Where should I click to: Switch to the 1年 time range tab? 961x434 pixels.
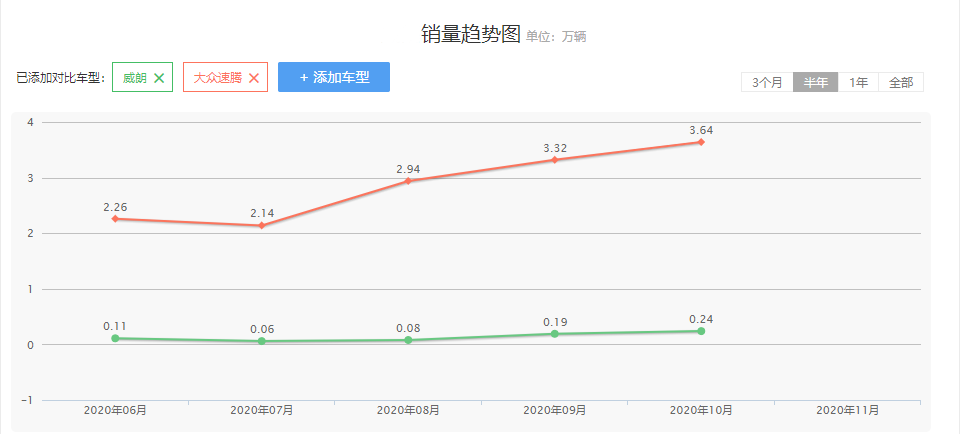click(x=858, y=82)
